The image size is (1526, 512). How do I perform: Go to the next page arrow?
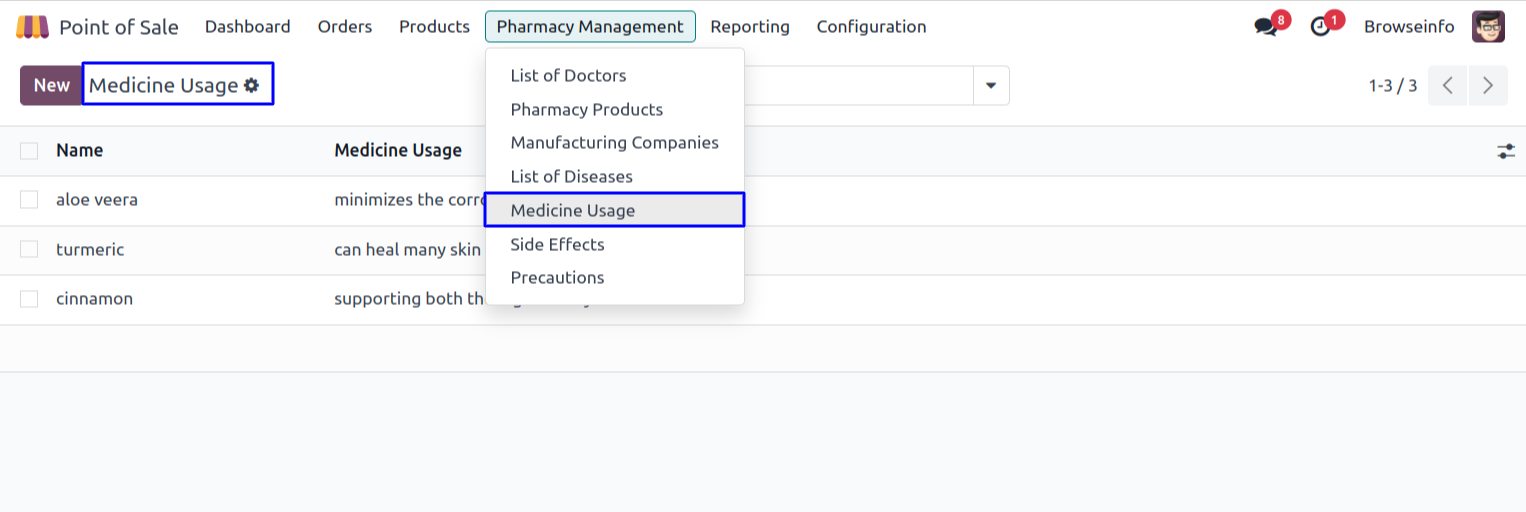click(x=1488, y=86)
